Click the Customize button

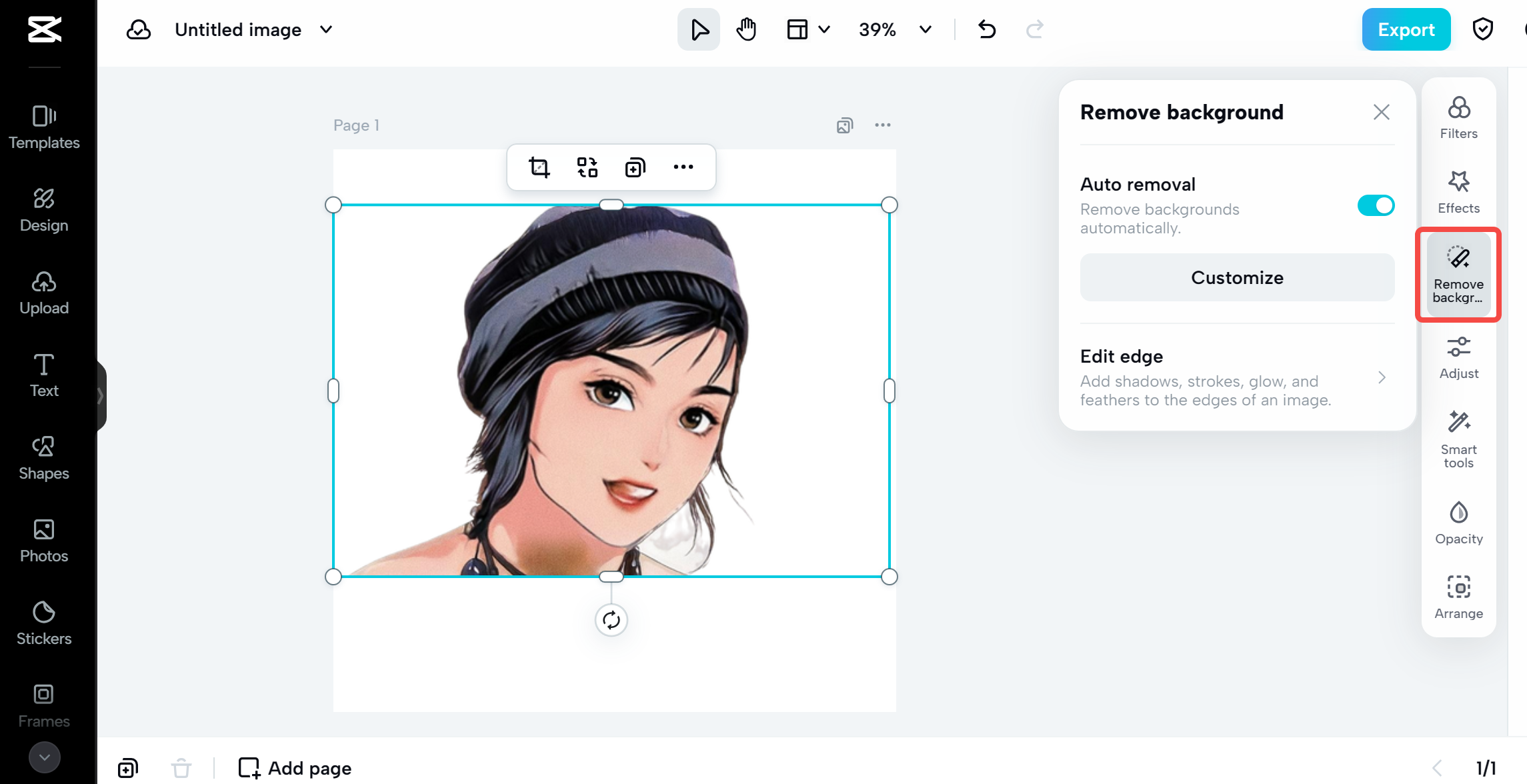click(1237, 277)
